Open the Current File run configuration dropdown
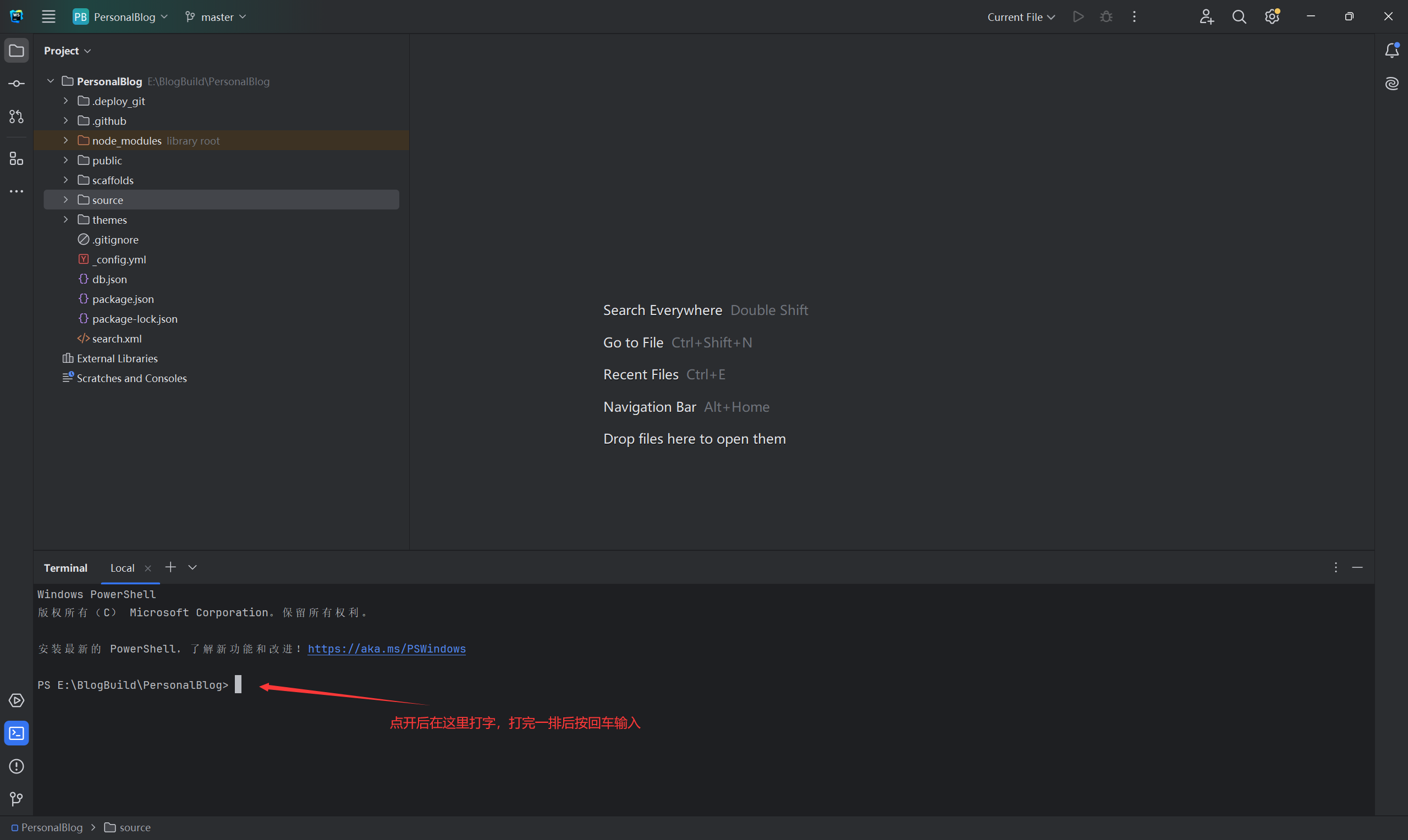Image resolution: width=1408 pixels, height=840 pixels. tap(1021, 17)
